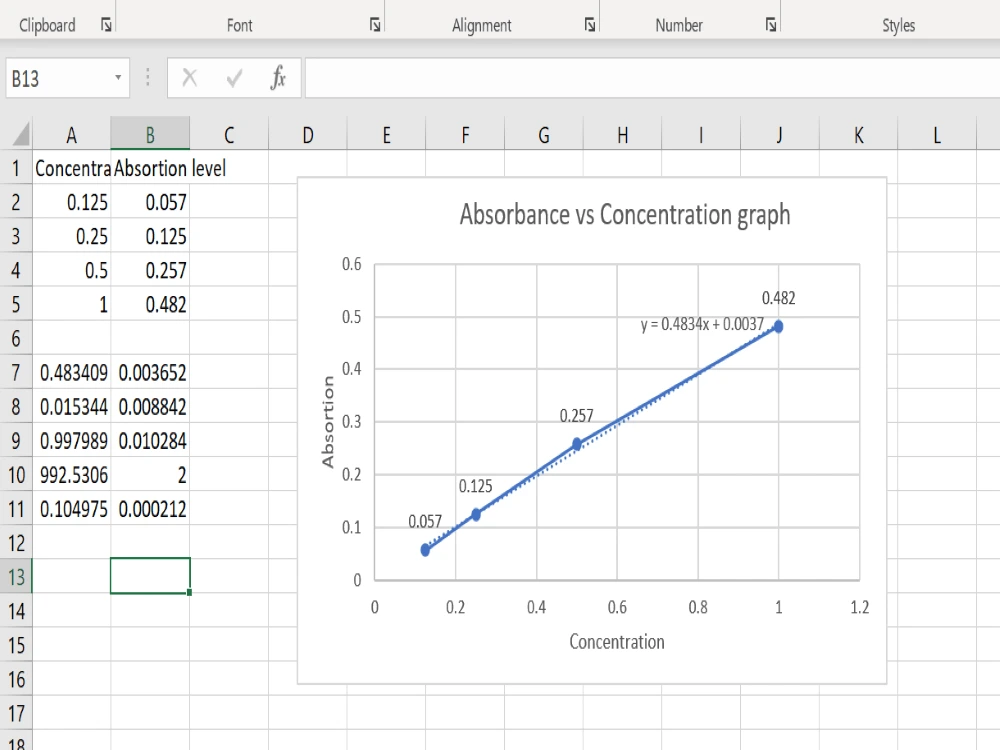This screenshot has height=750, width=1000.
Task: Select cell containing 0.104975
Action: coord(71,509)
